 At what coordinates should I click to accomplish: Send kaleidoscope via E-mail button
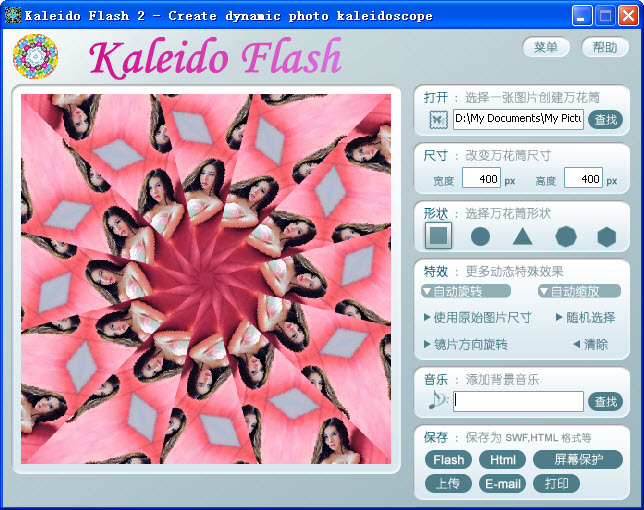(502, 483)
